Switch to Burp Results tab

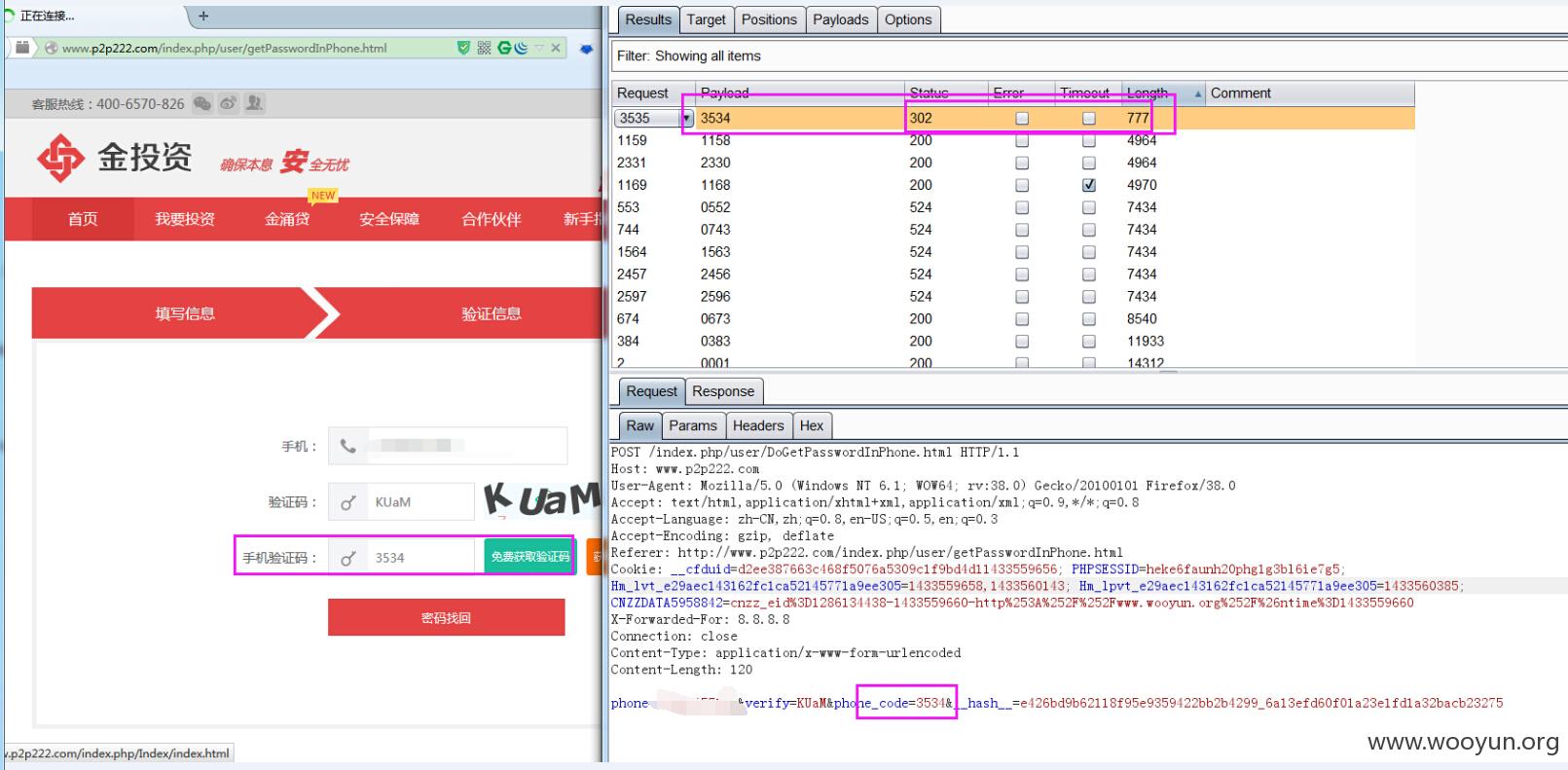point(648,19)
